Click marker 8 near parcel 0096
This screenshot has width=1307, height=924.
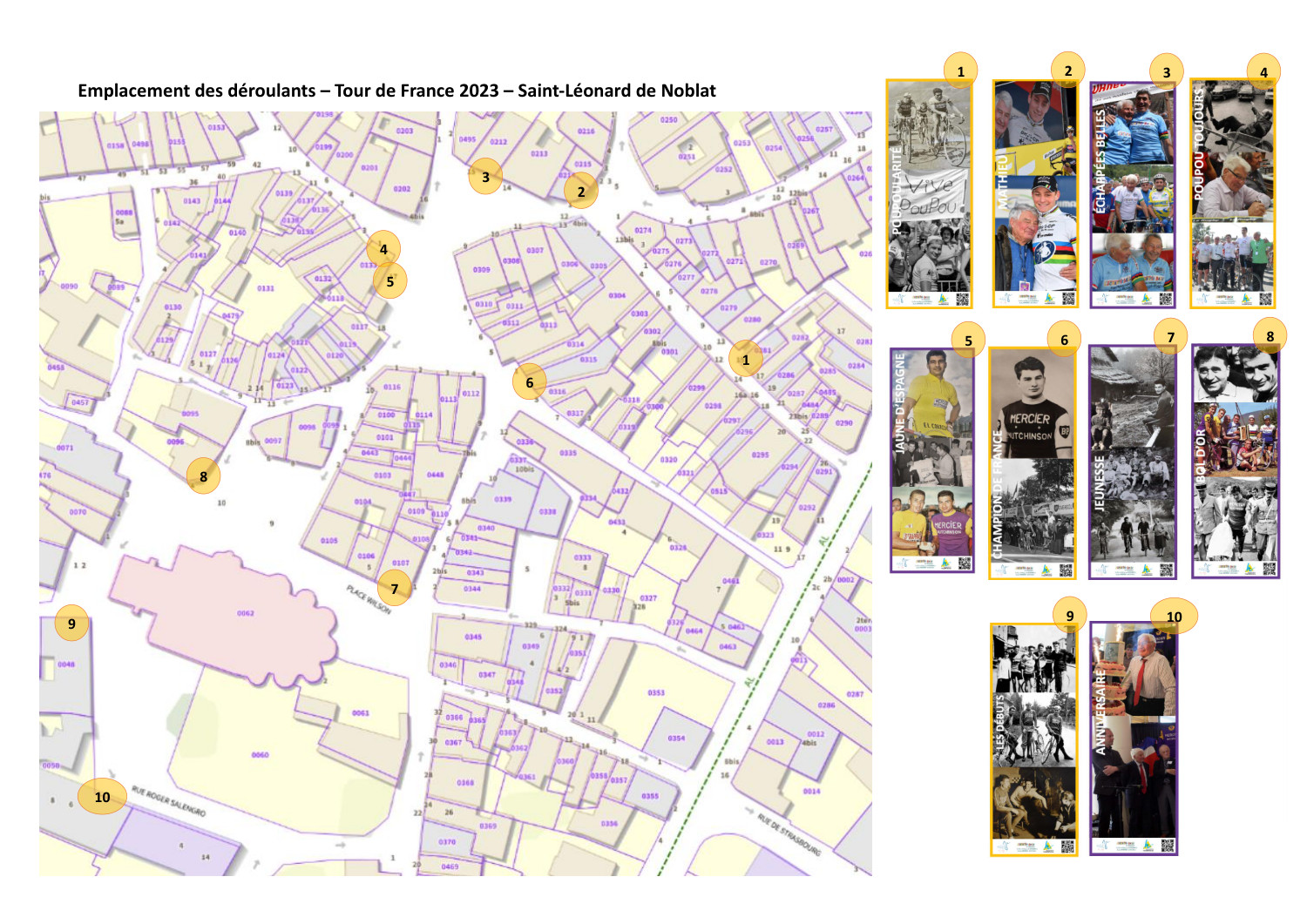tap(202, 475)
